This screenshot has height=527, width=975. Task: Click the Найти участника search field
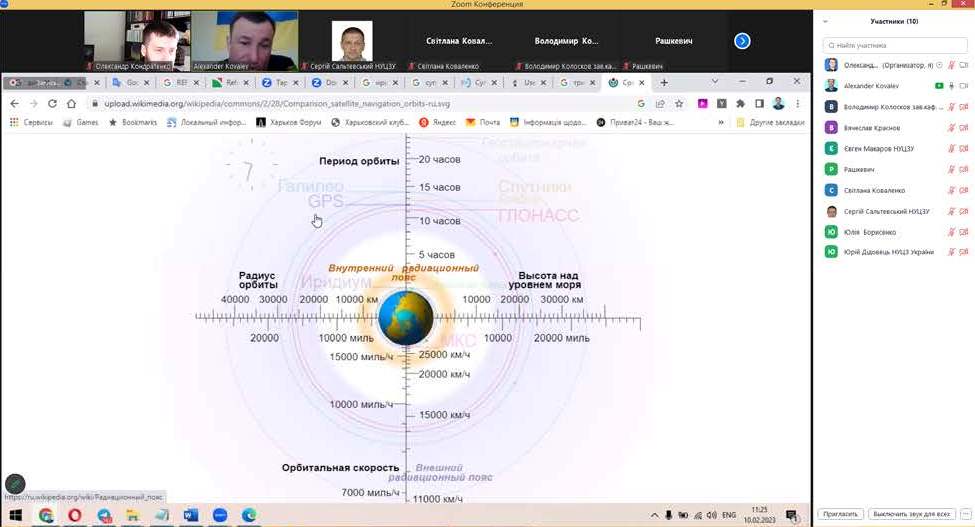[x=895, y=45]
